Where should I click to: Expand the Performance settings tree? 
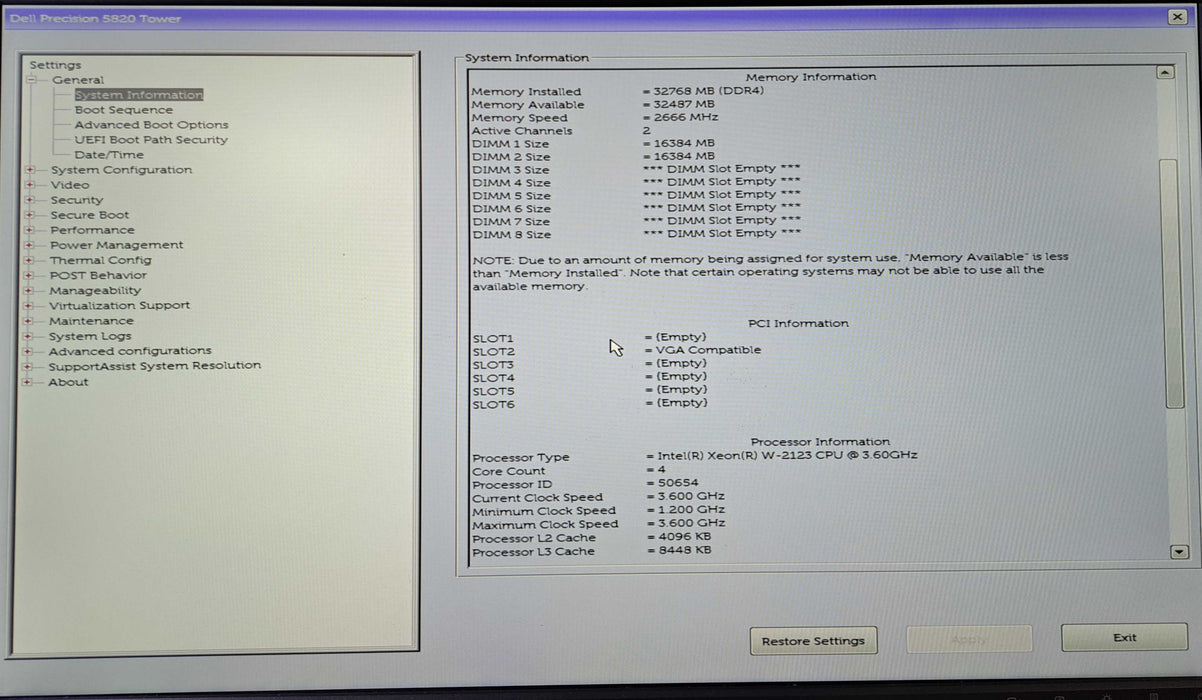[x=31, y=229]
